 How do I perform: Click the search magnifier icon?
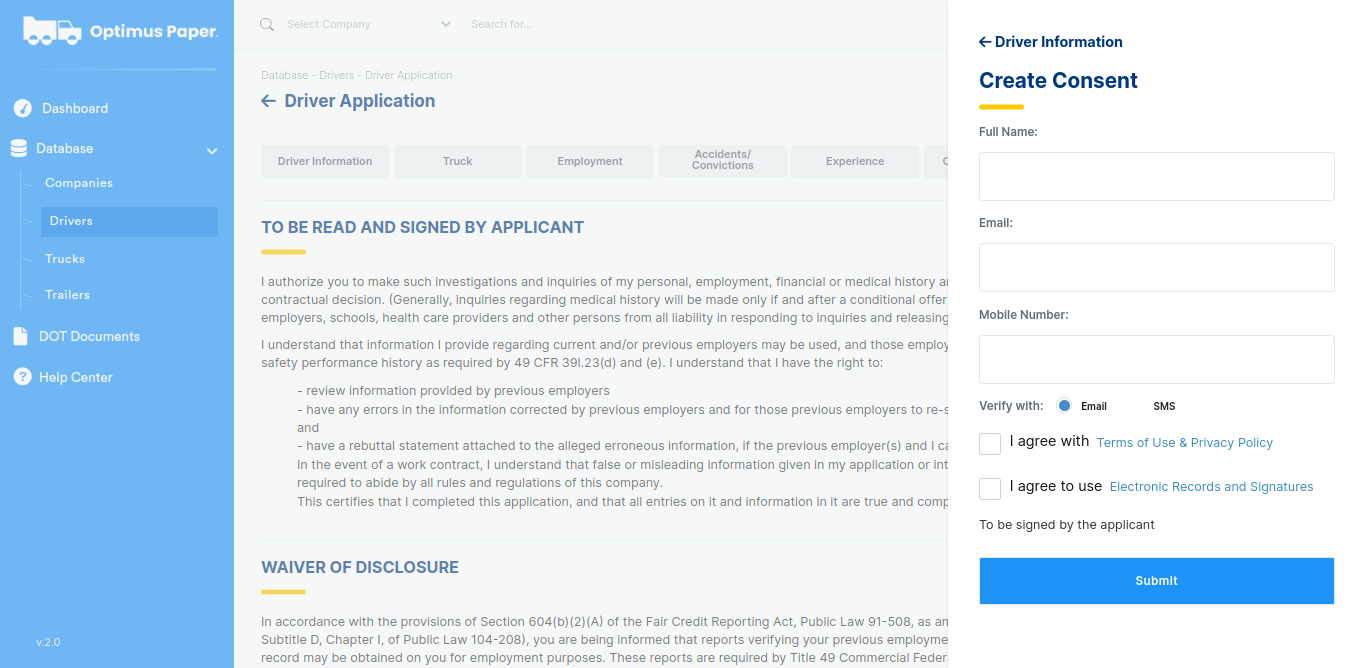pyautogui.click(x=267, y=24)
